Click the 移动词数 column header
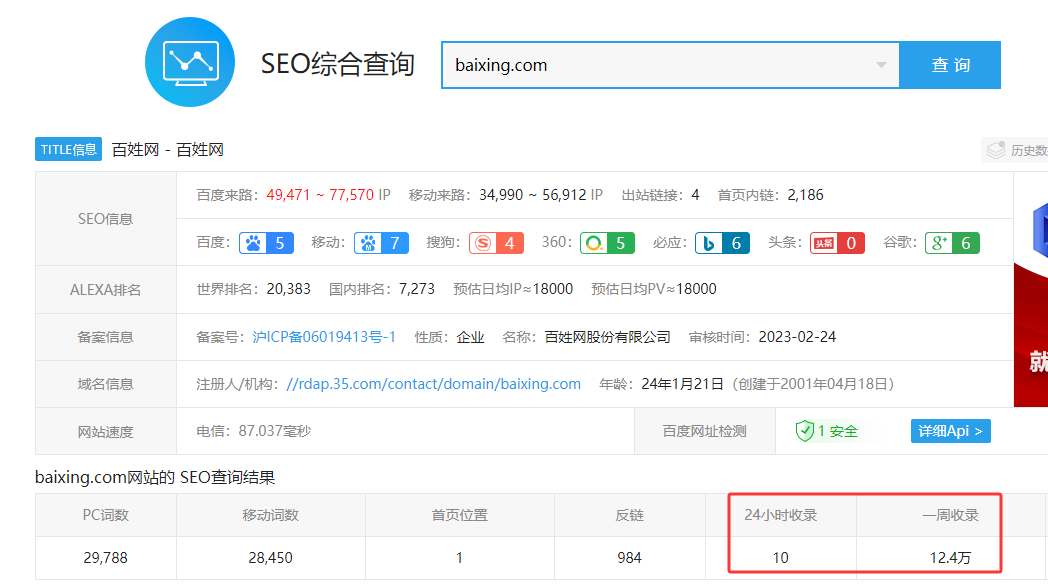The width and height of the screenshot is (1048, 587). (x=270, y=515)
